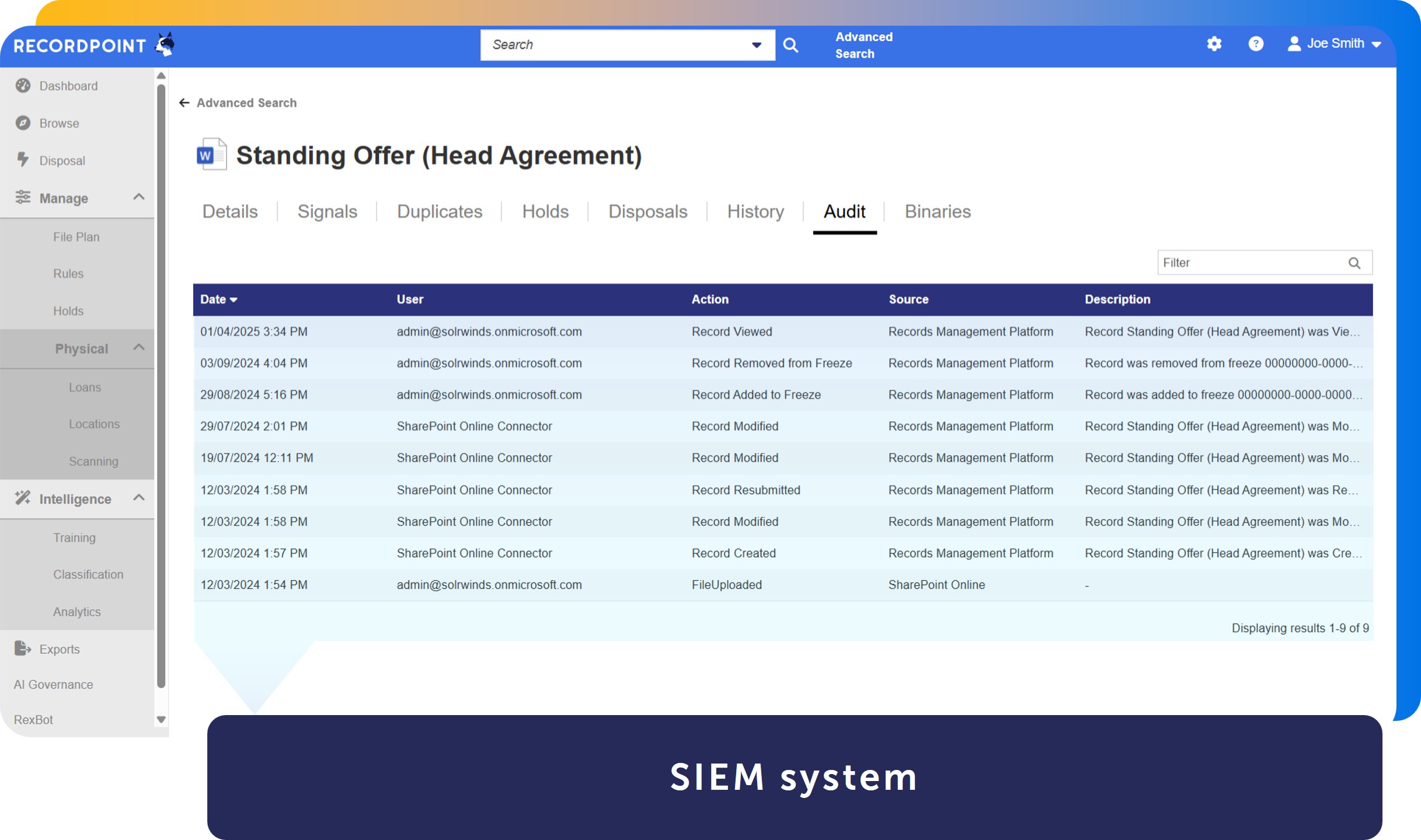The width and height of the screenshot is (1421, 840).
Task: Click the Disposal lightning icon
Action: [x=23, y=160]
